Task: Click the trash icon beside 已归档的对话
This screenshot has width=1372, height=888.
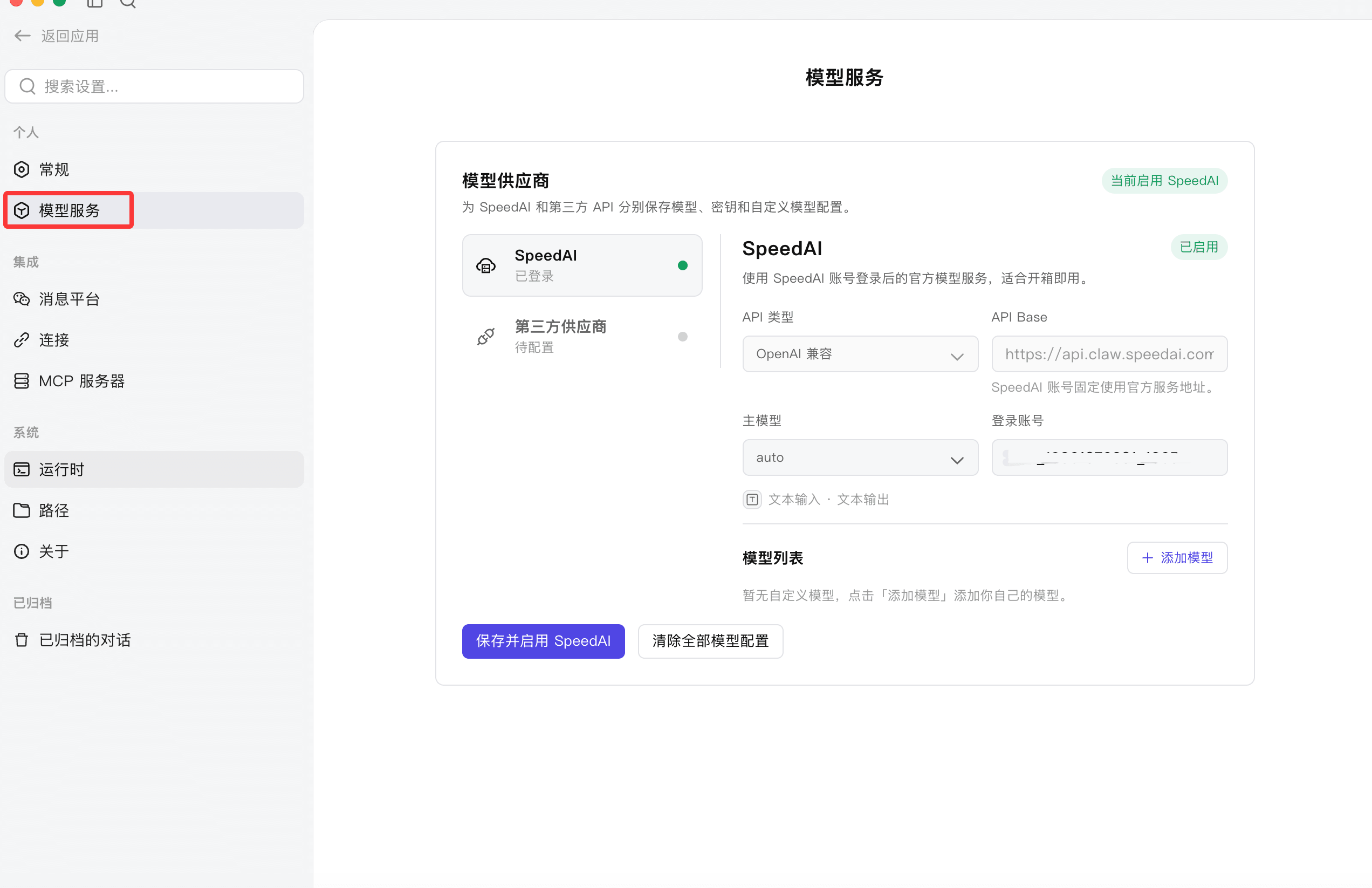Action: point(22,639)
